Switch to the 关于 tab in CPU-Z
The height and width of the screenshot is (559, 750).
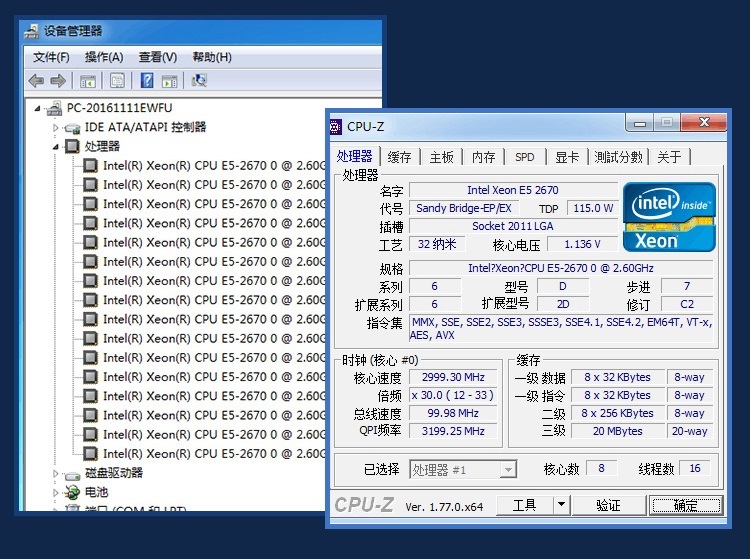pos(669,157)
